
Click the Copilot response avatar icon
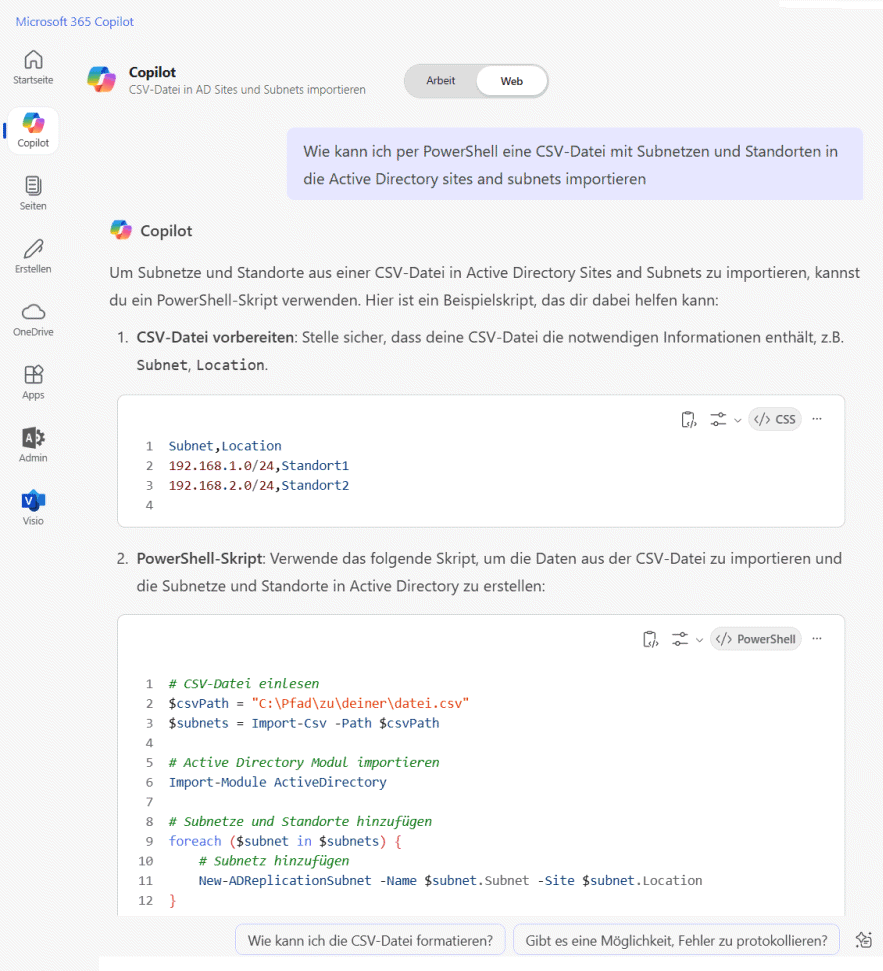(x=121, y=230)
